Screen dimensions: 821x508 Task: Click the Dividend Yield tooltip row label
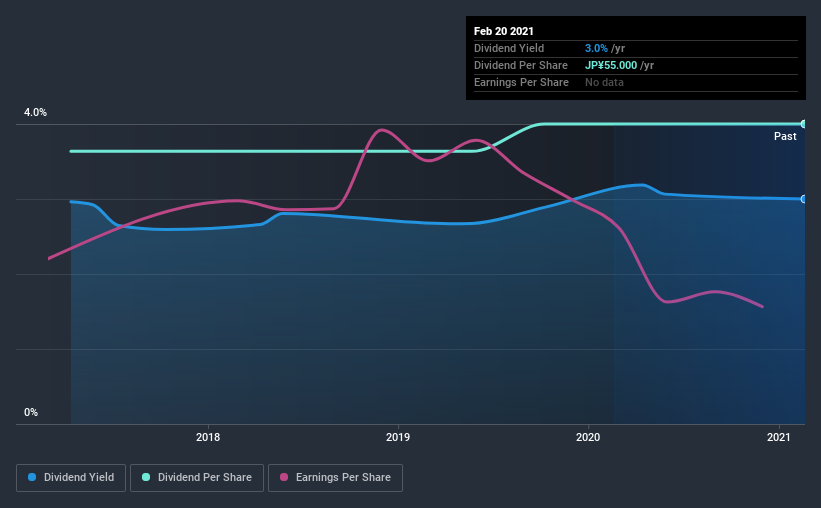[x=509, y=48]
